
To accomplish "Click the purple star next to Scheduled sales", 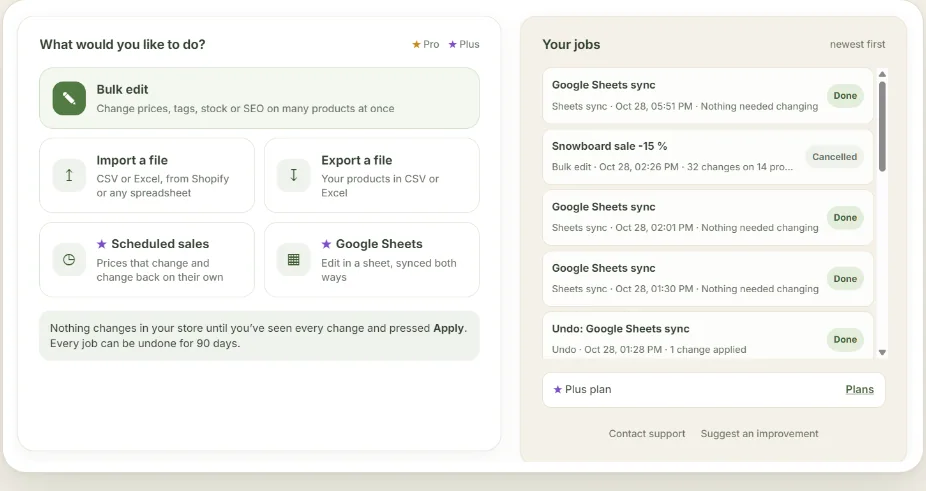I will point(102,244).
